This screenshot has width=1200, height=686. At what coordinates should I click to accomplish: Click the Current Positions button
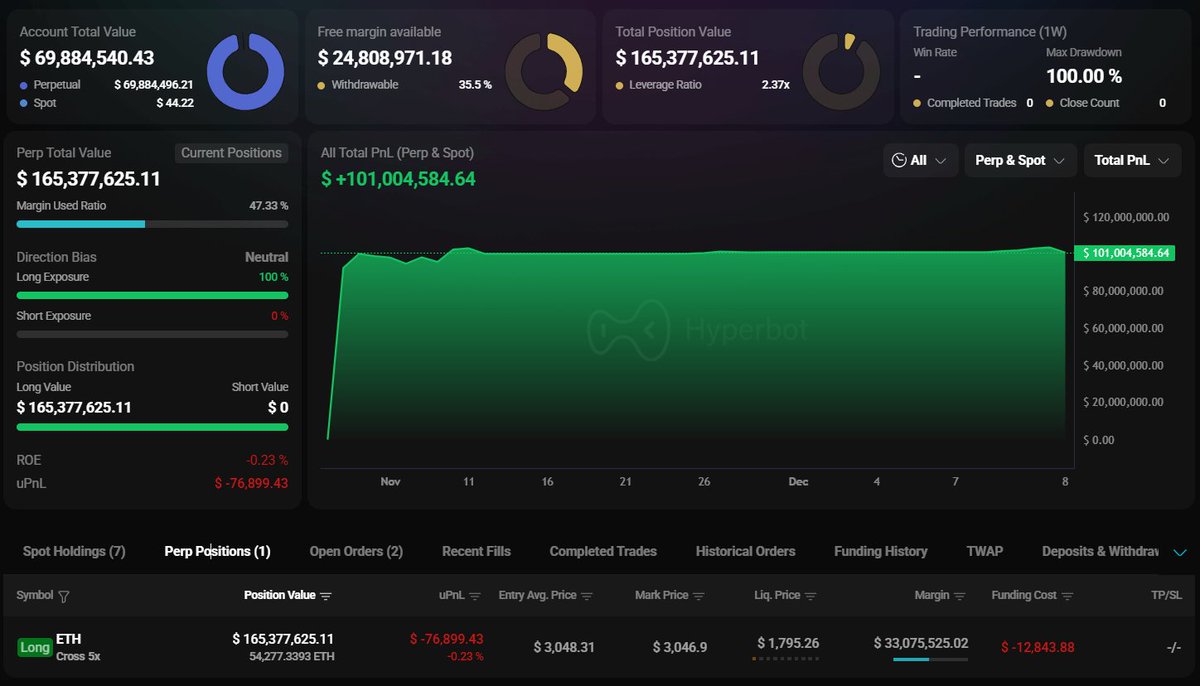[231, 153]
